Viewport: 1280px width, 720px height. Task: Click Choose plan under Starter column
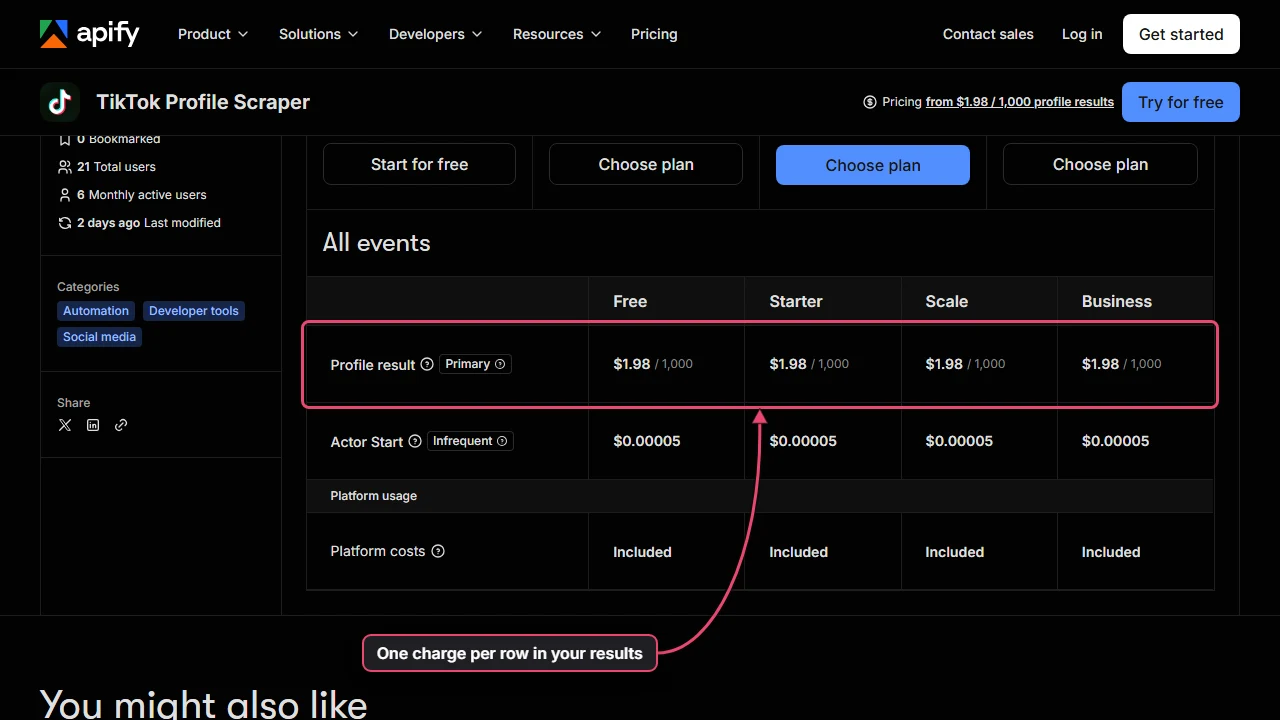pos(646,164)
